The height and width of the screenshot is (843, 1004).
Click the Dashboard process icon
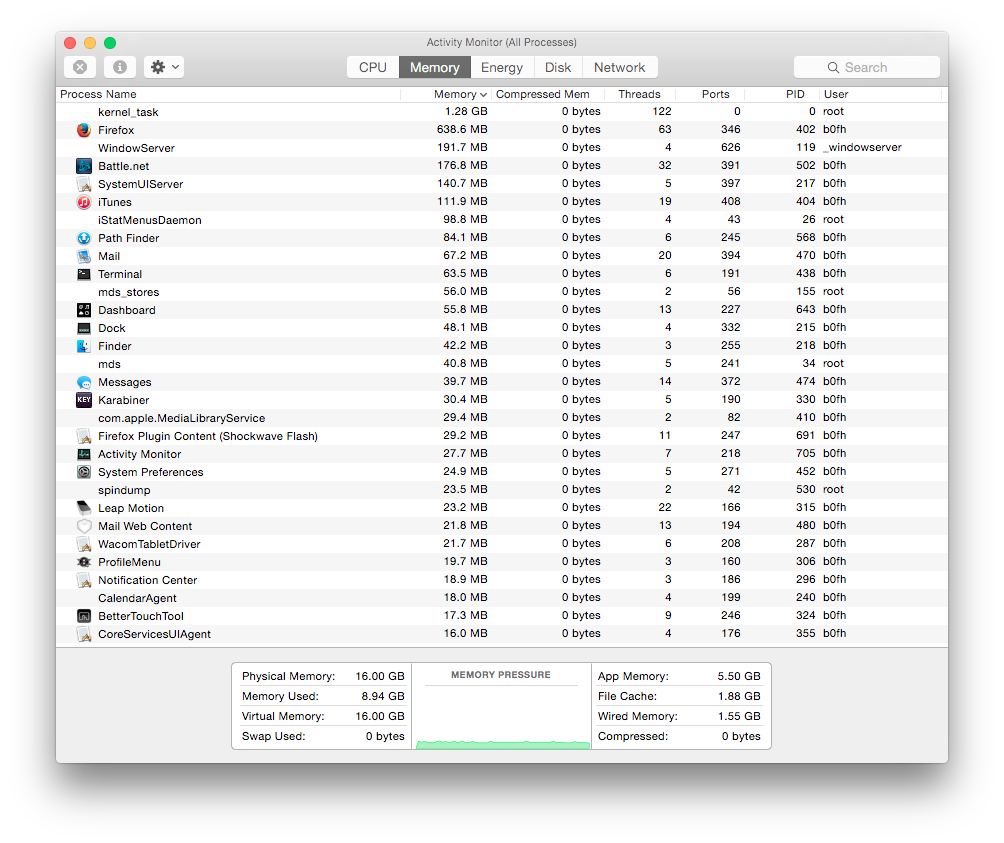point(84,310)
